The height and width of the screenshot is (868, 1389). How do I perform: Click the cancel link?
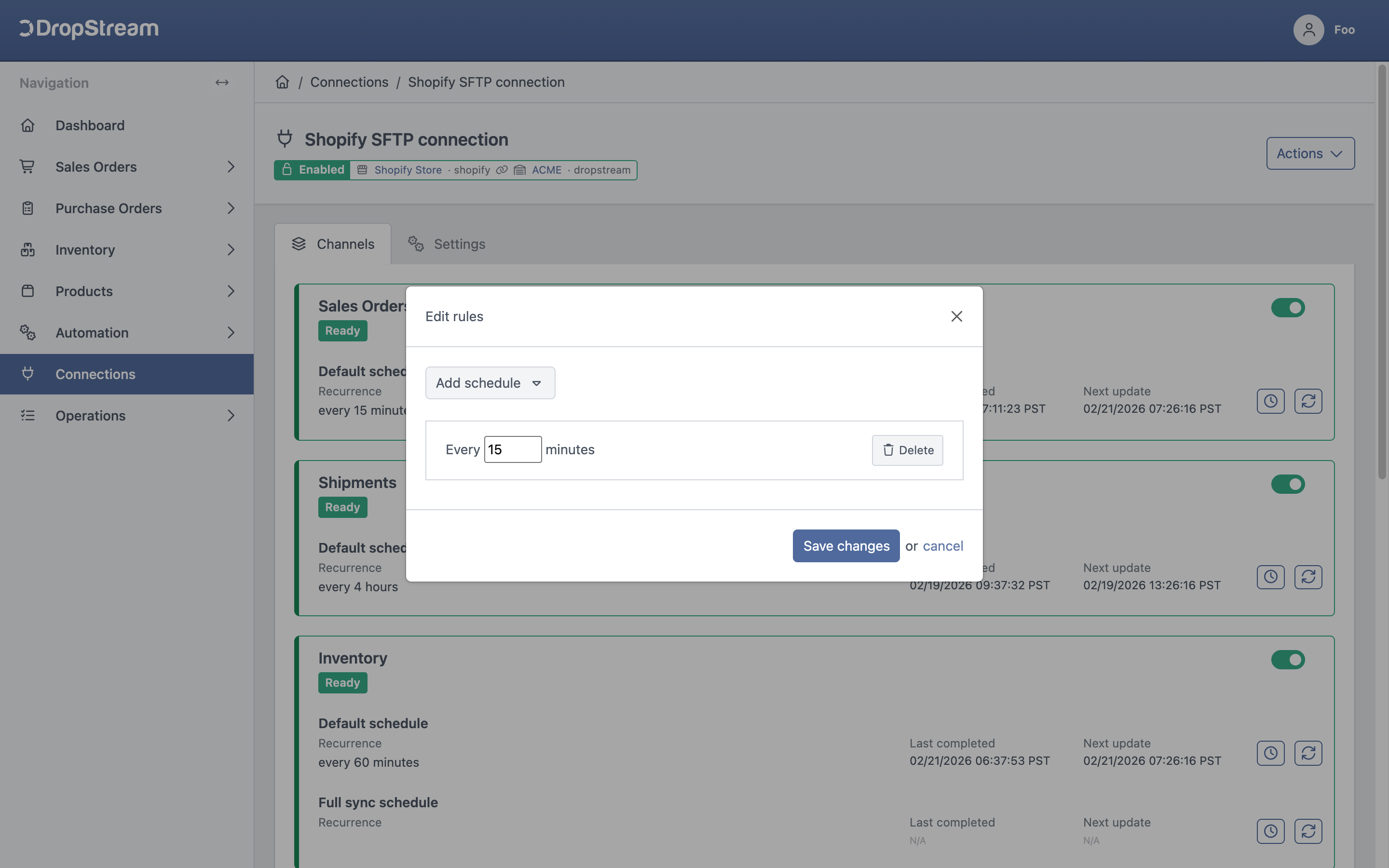943,545
